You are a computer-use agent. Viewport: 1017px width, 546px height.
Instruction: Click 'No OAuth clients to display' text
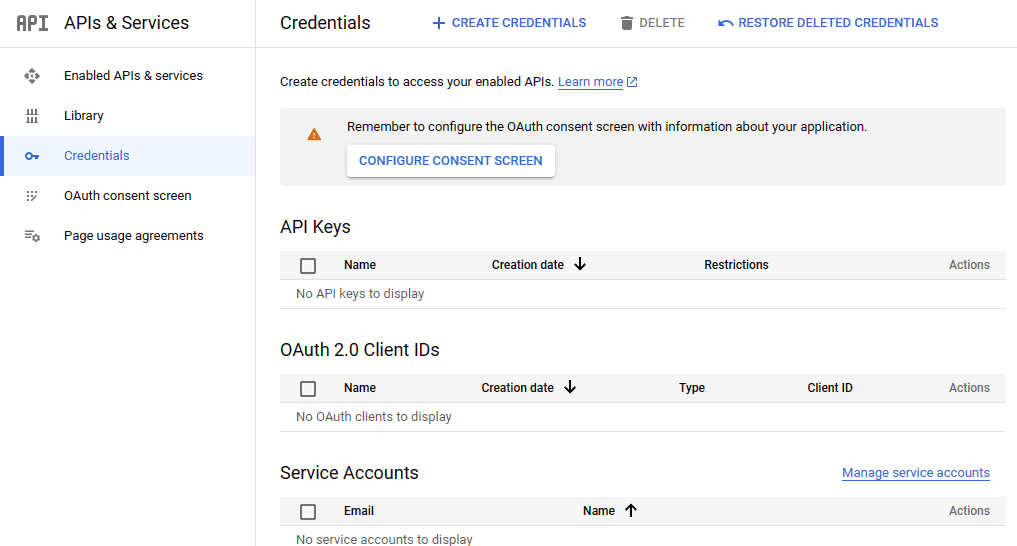(x=374, y=417)
